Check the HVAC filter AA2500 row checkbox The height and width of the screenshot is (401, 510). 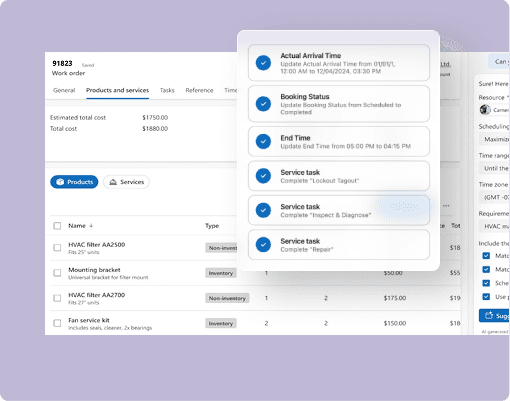(57, 247)
